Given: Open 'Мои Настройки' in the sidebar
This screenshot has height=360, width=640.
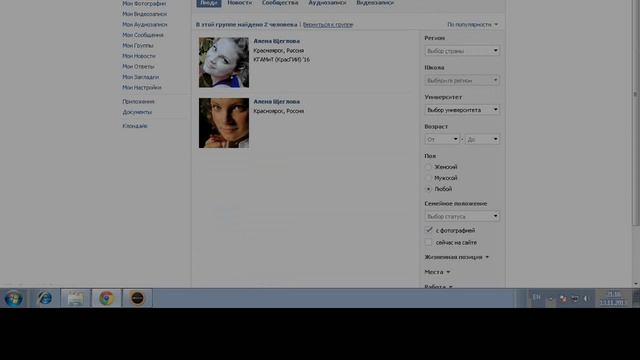Looking at the screenshot, I should click(142, 88).
